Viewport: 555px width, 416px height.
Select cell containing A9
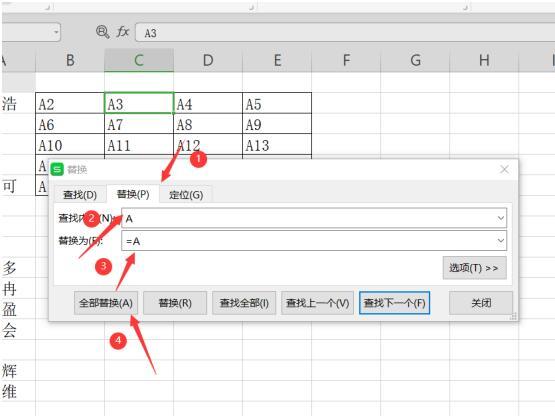click(277, 124)
